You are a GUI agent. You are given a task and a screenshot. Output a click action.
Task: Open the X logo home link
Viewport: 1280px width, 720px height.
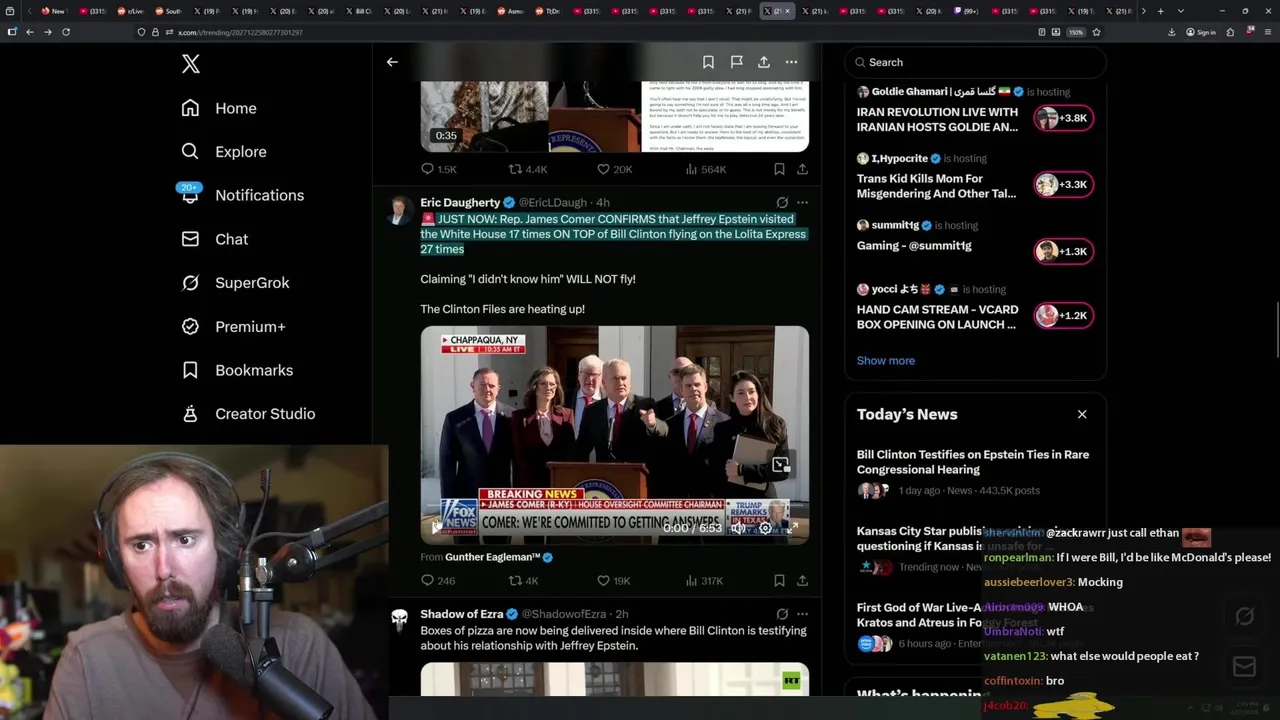click(191, 64)
